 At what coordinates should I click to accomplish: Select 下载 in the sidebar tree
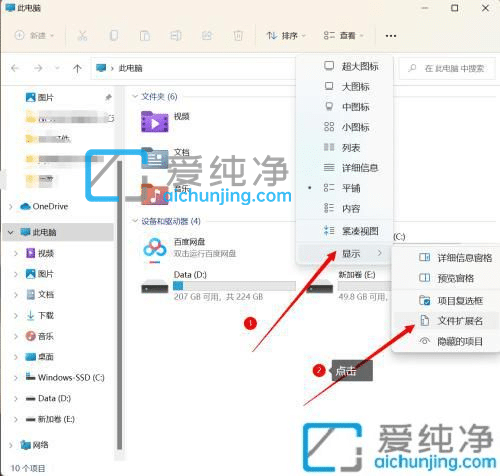pos(40,315)
